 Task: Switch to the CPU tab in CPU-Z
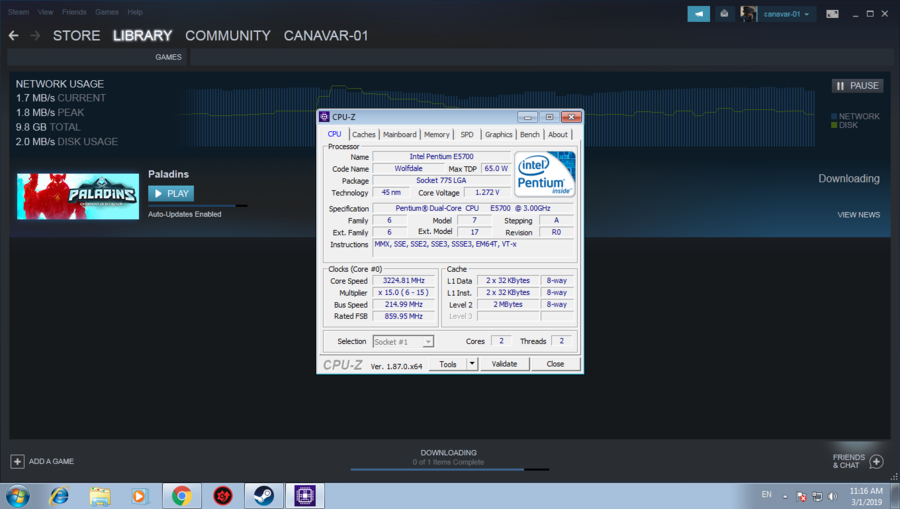tap(334, 134)
